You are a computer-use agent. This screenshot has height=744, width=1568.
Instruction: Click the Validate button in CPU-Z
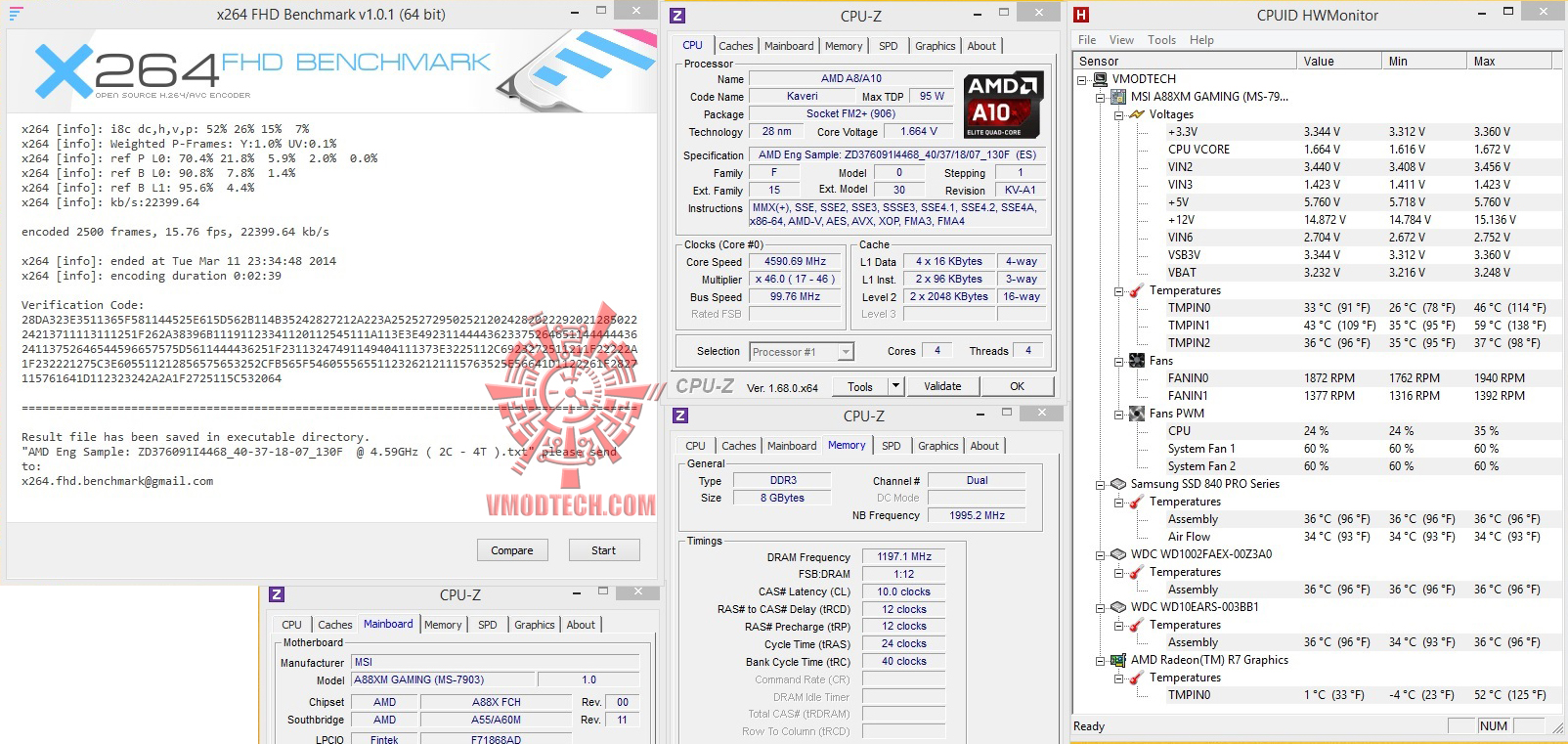pyautogui.click(x=942, y=386)
